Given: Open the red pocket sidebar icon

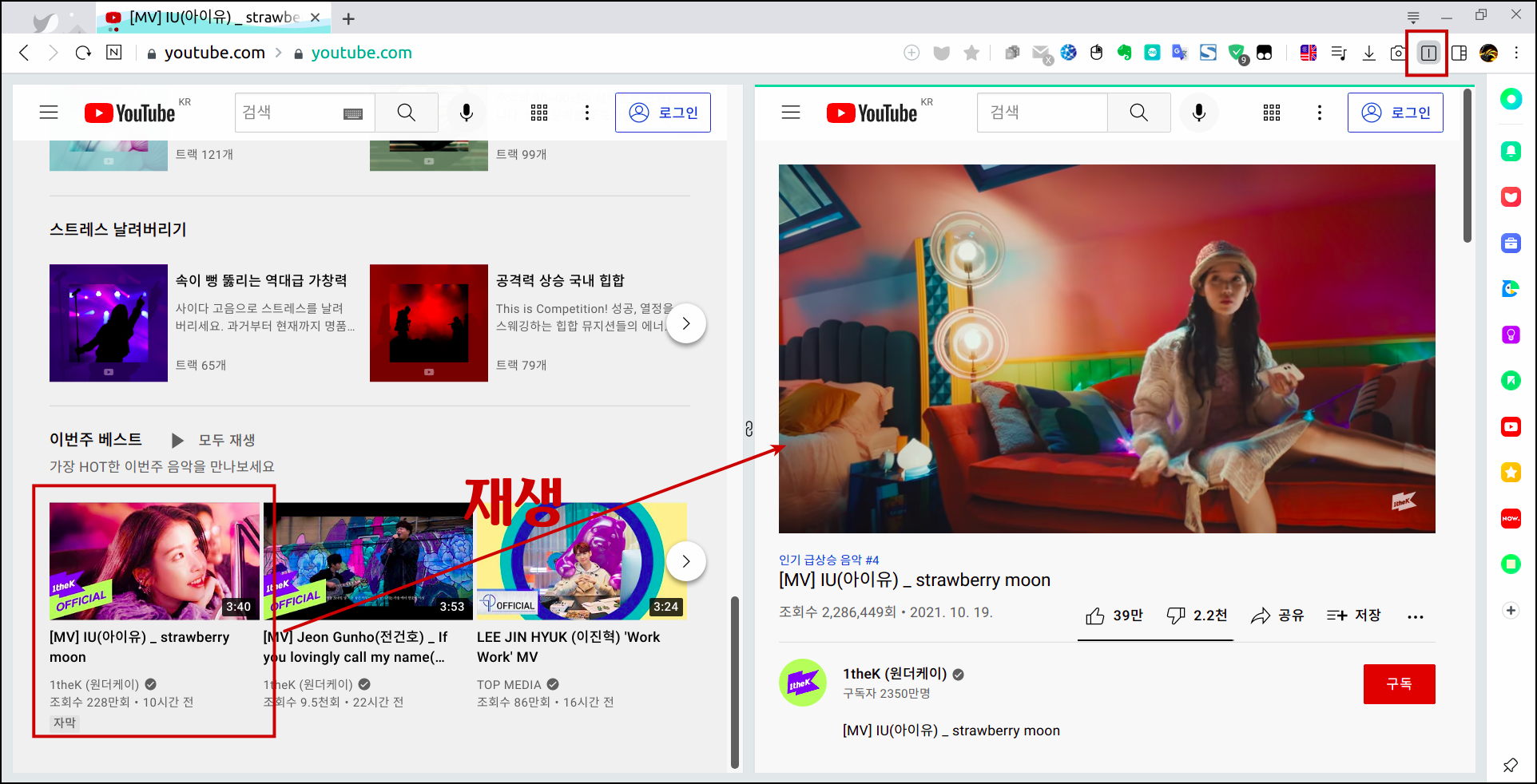Looking at the screenshot, I should coord(1511,197).
